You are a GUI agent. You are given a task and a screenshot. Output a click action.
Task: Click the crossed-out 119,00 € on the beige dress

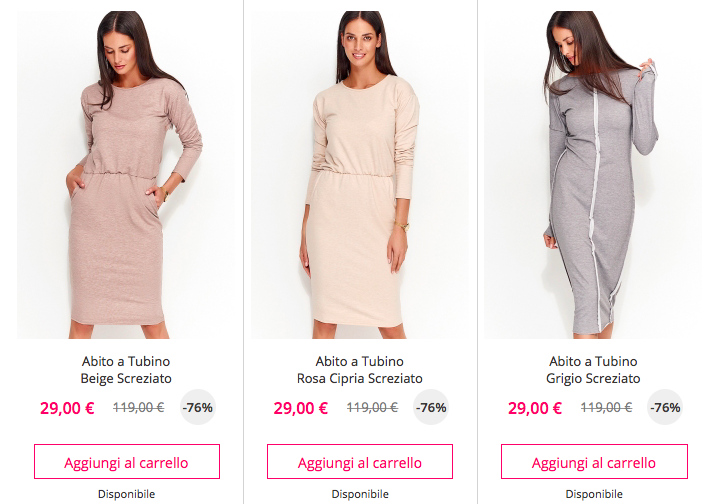pyautogui.click(x=139, y=407)
